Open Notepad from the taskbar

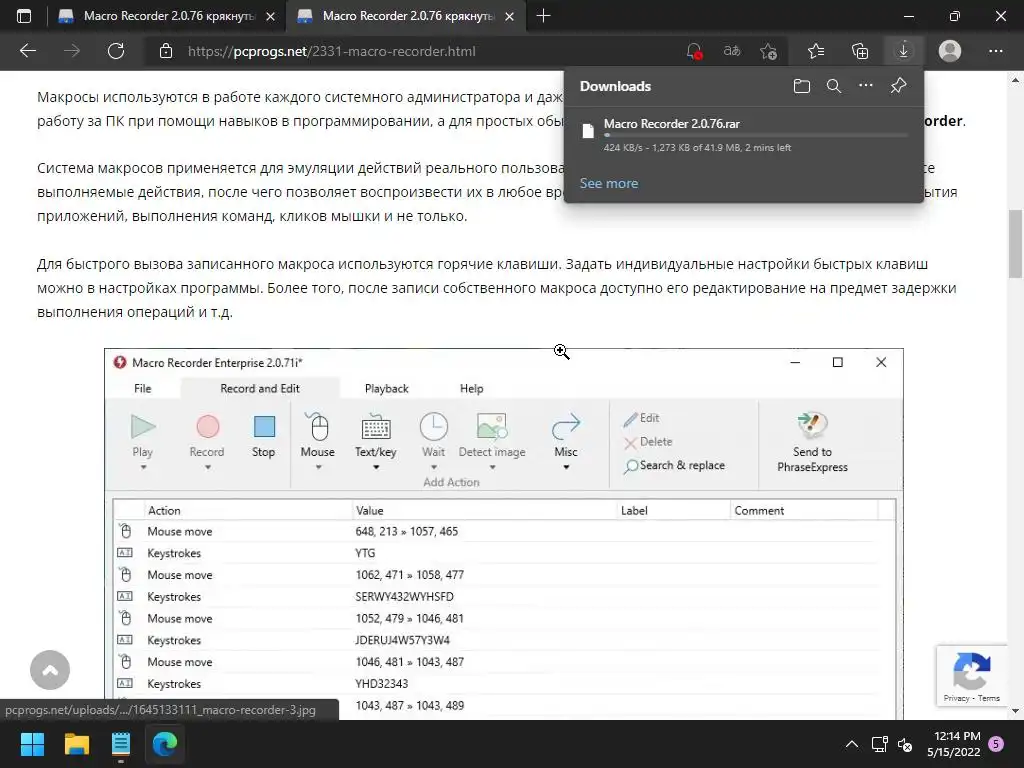(121, 744)
